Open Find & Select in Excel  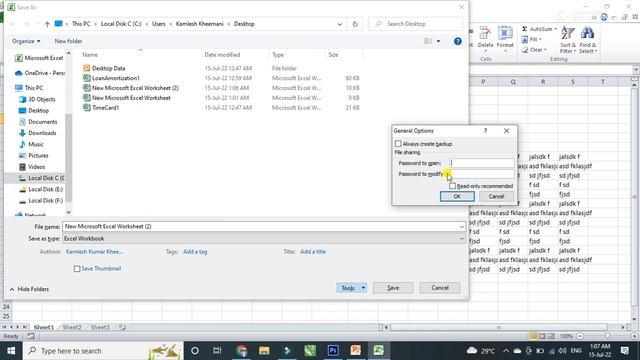(588, 40)
